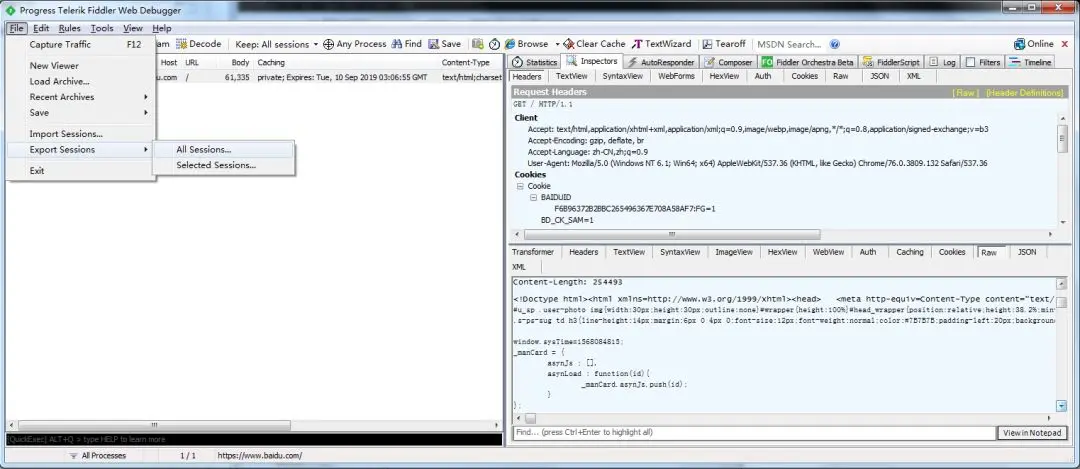Screen dimensions: 1080x469
Task: Click the All Processes status bar filter
Action: click(x=97, y=456)
